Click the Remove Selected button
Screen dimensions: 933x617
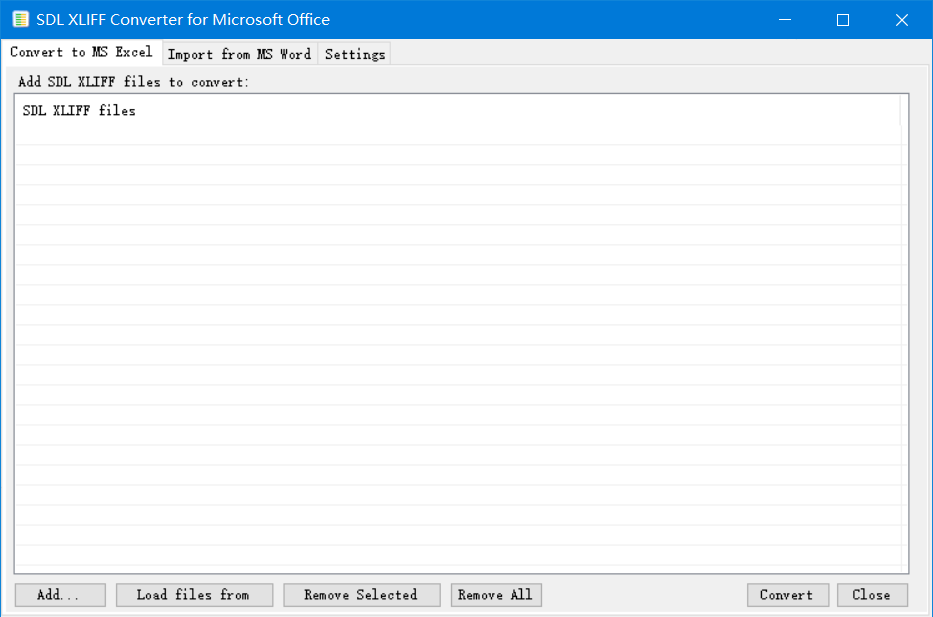(361, 595)
